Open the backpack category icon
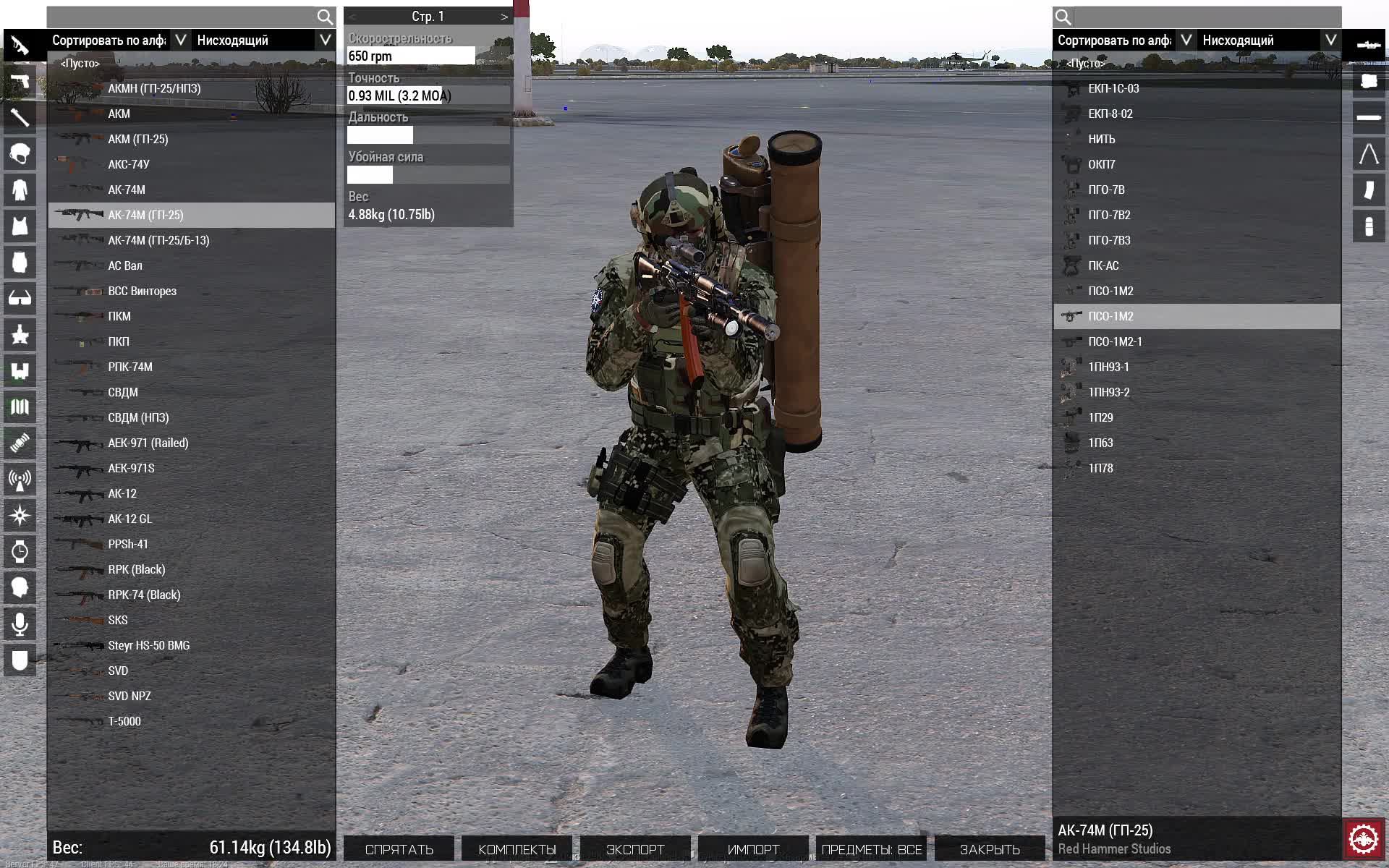 tap(20, 262)
